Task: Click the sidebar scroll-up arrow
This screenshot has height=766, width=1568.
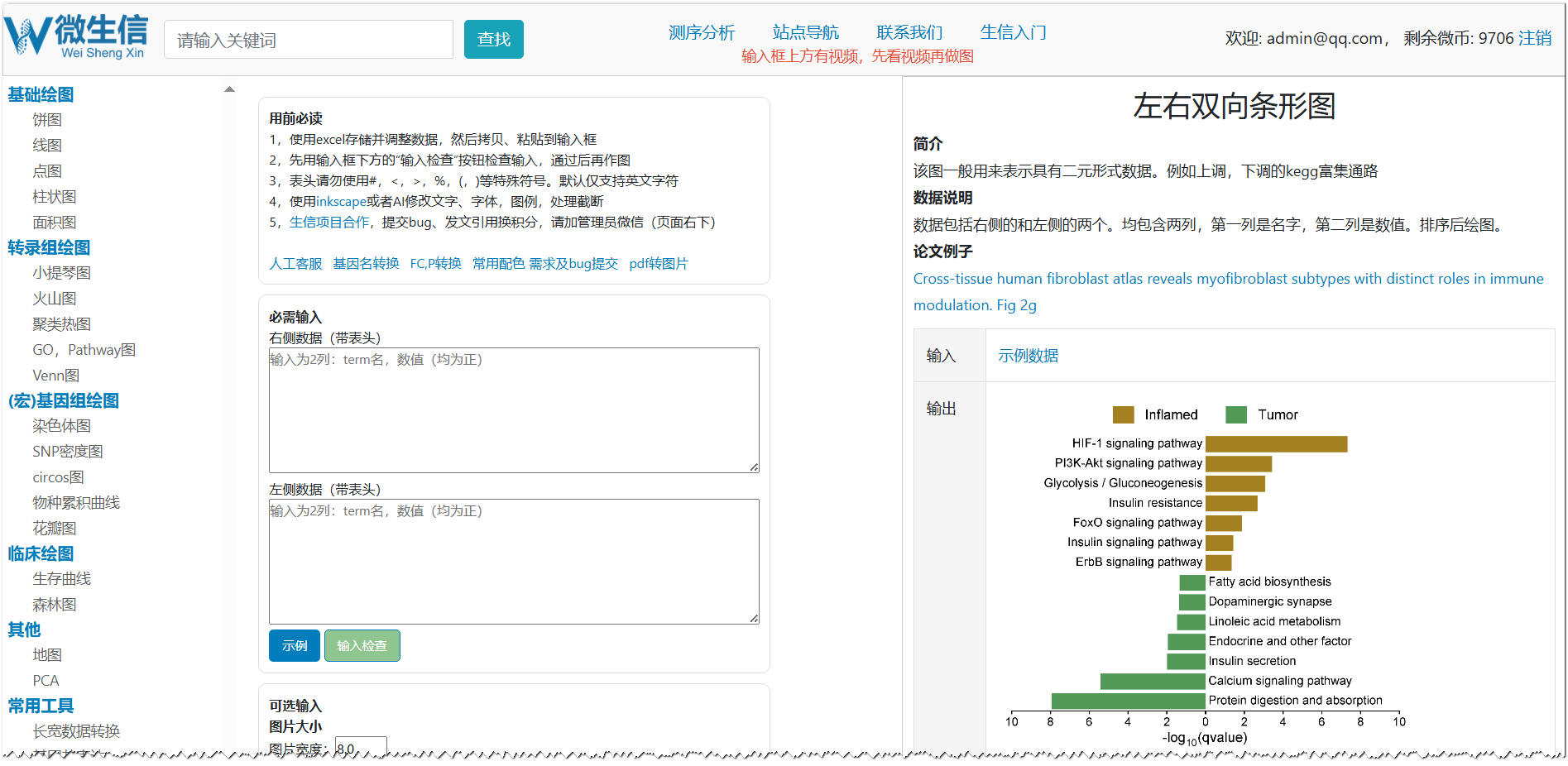Action: pos(230,89)
